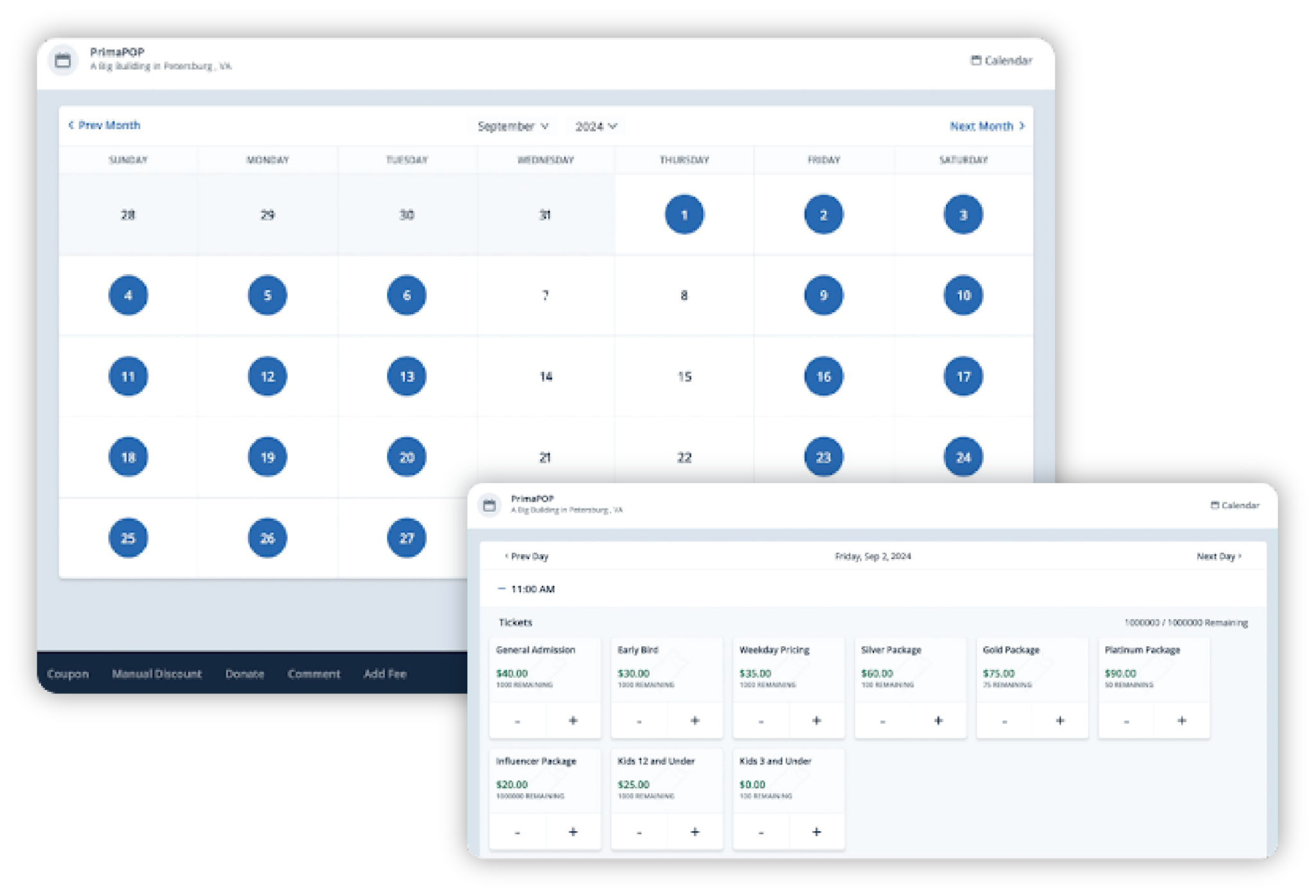
Task: Increase Early Bird ticket quantity
Action: 695,720
